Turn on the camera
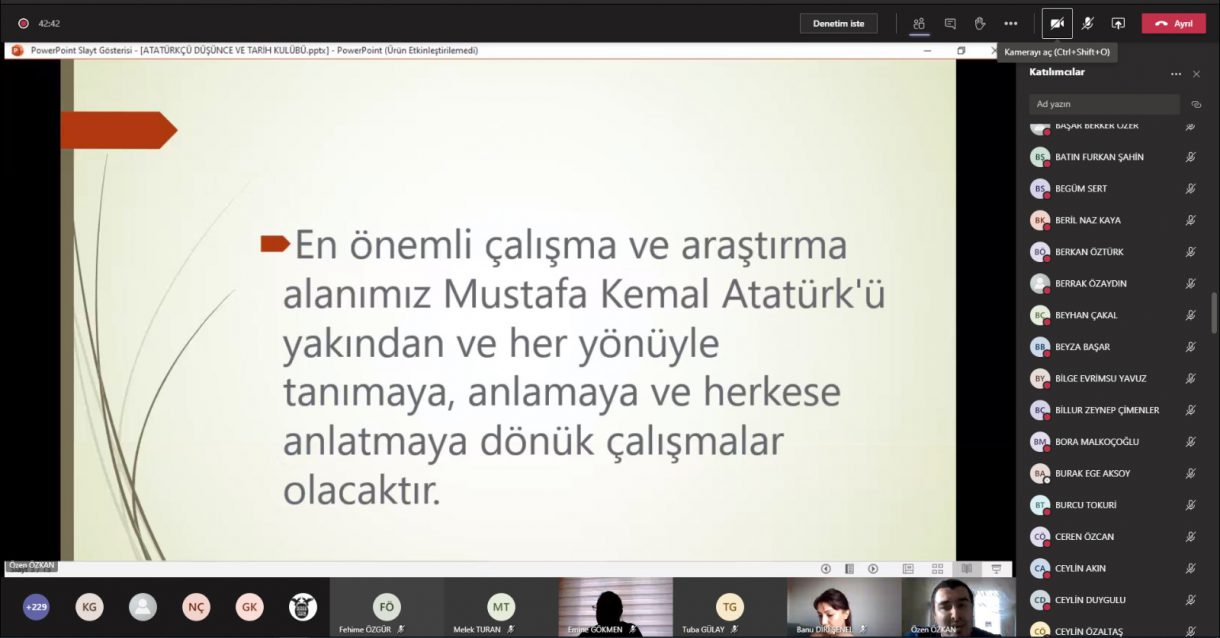 pos(1057,23)
